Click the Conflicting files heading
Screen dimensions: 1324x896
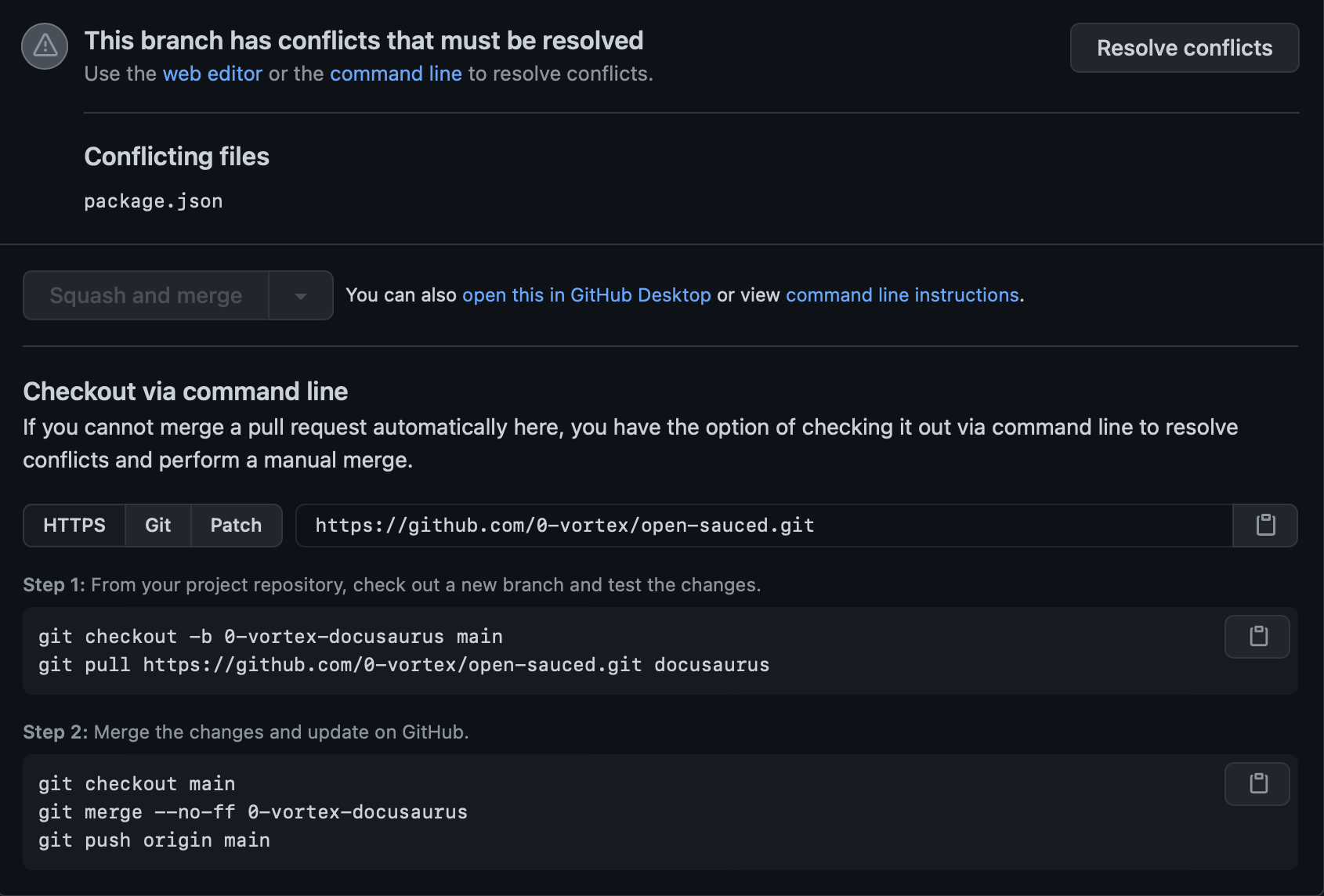pyautogui.click(x=177, y=157)
